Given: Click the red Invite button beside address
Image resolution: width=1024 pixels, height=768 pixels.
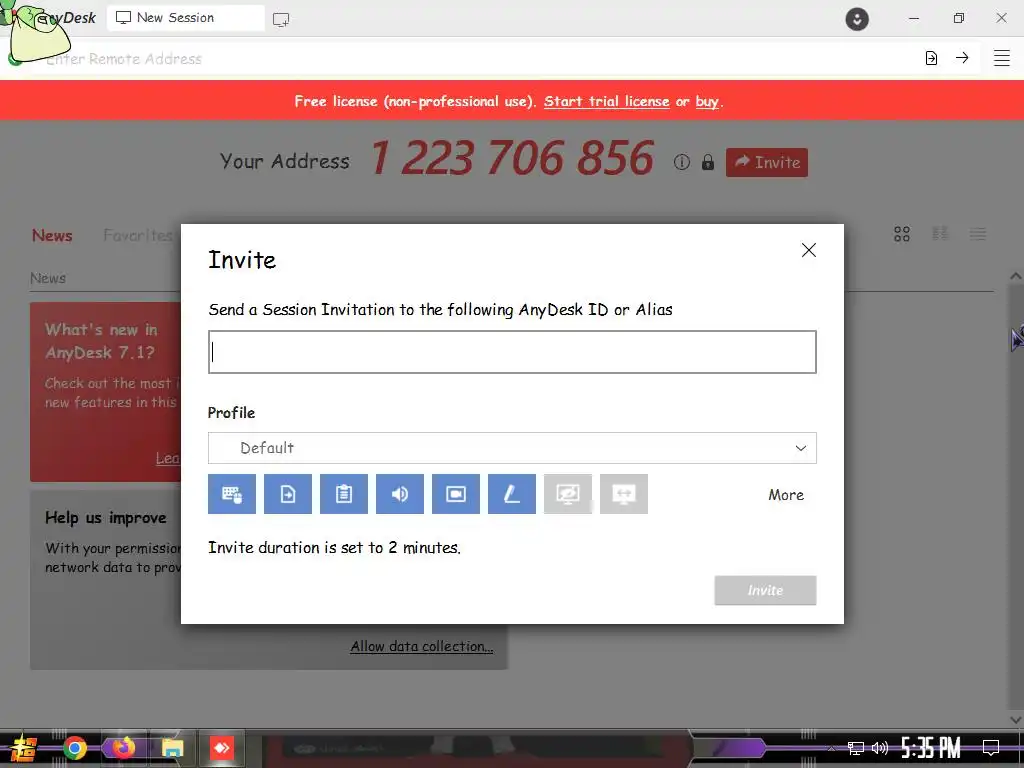Looking at the screenshot, I should (x=767, y=162).
